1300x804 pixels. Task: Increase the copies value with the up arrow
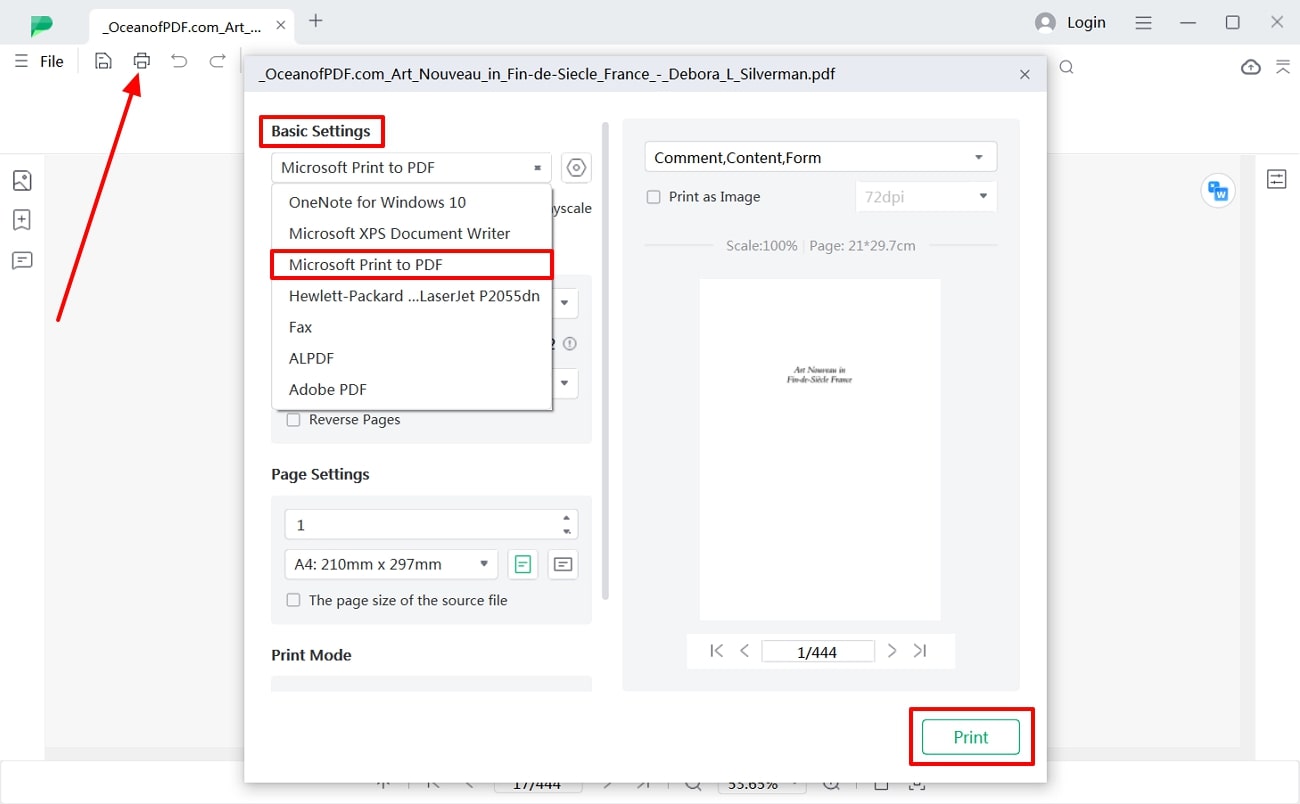tap(567, 518)
